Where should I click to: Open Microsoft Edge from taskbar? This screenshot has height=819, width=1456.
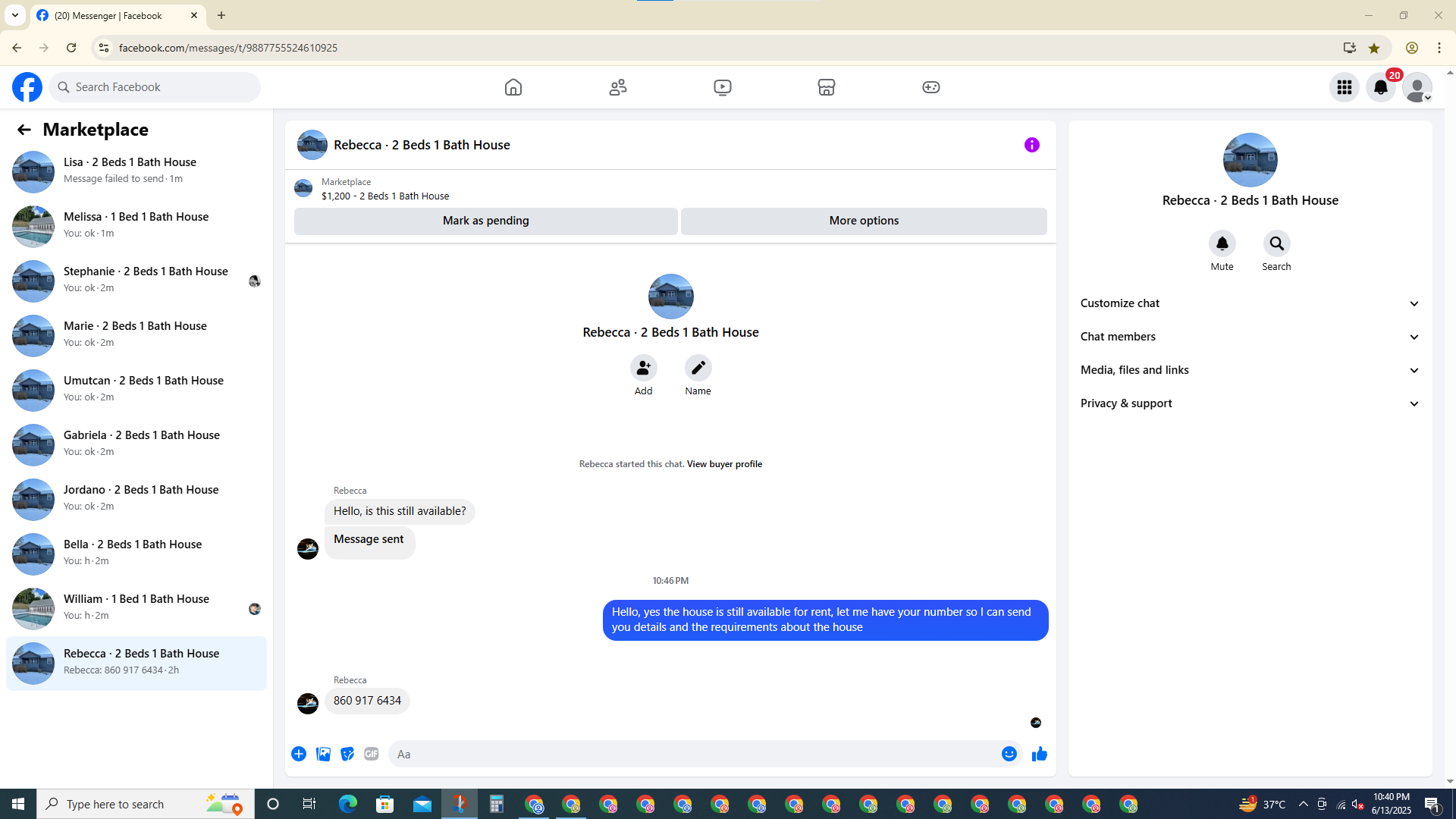[348, 804]
